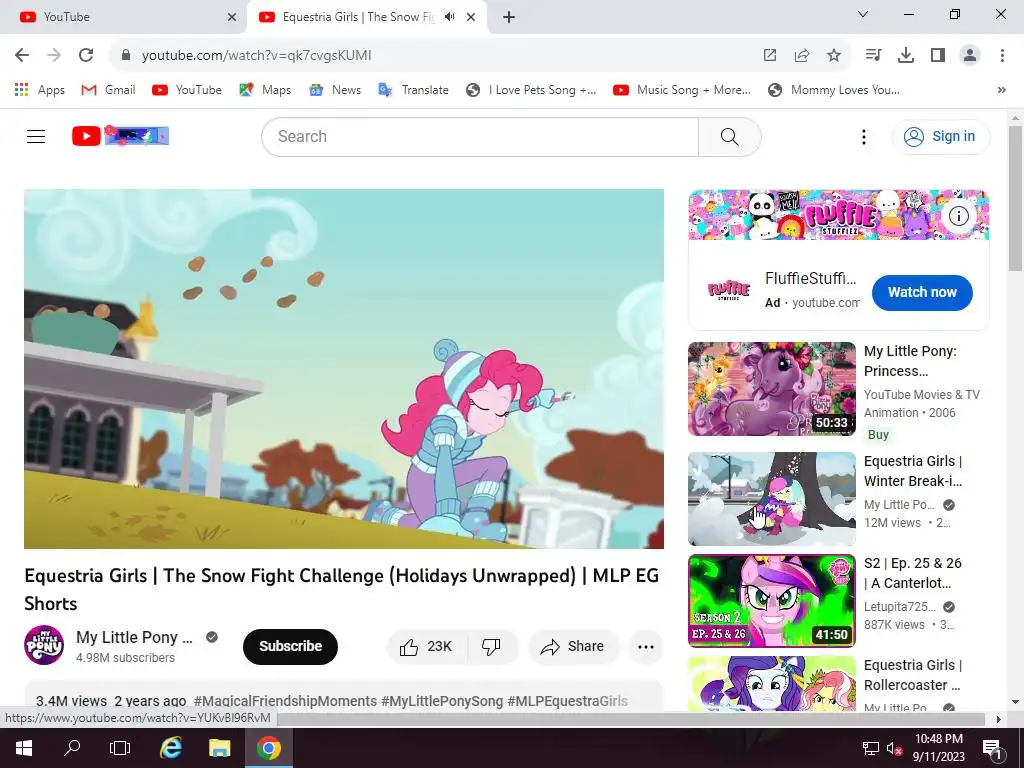Mute the tab via speaker icon
Viewport: 1024px width, 768px height.
(x=449, y=17)
